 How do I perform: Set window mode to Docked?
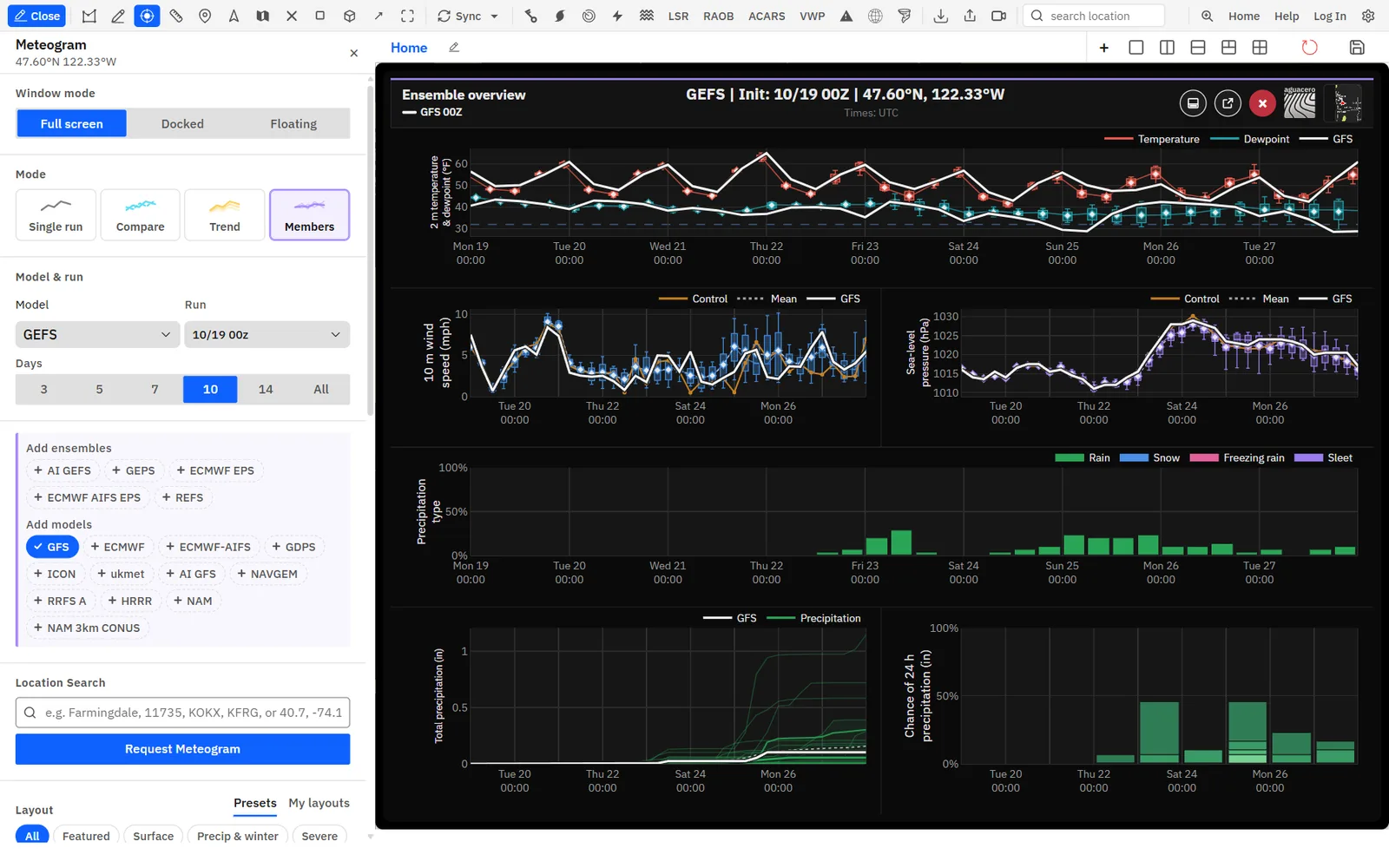[x=182, y=123]
